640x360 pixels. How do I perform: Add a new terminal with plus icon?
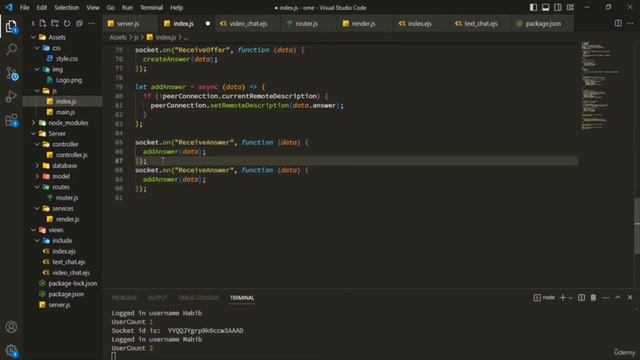point(562,298)
